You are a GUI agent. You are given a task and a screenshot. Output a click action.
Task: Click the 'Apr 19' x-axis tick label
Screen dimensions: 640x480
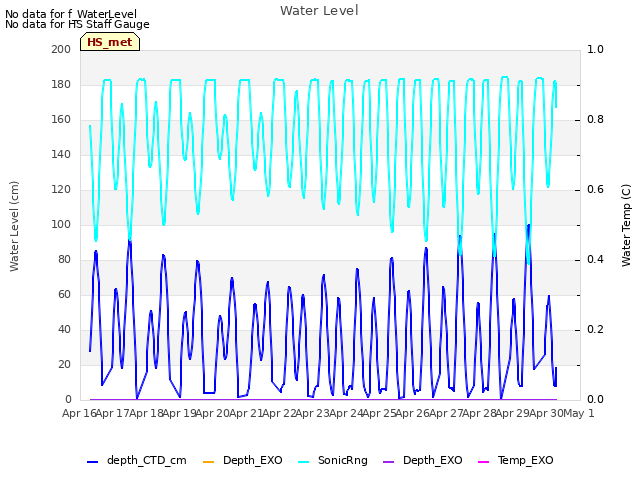pyautogui.click(x=179, y=413)
